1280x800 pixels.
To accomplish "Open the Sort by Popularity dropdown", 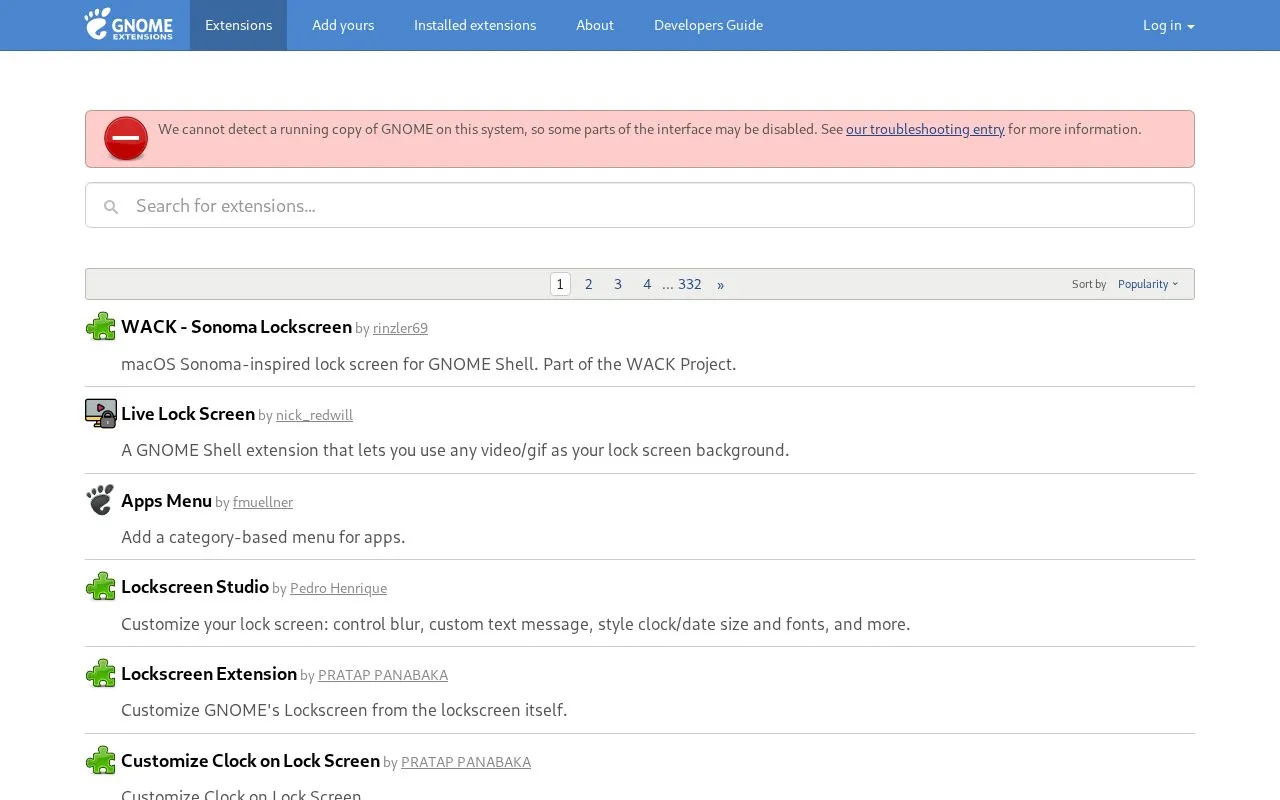I will (1148, 284).
